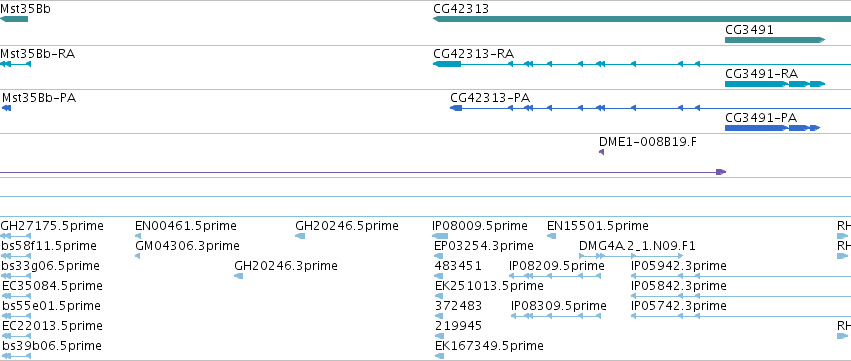Click the EN15501.5prime EST marker
The width and height of the screenshot is (851, 361).
click(x=551, y=236)
